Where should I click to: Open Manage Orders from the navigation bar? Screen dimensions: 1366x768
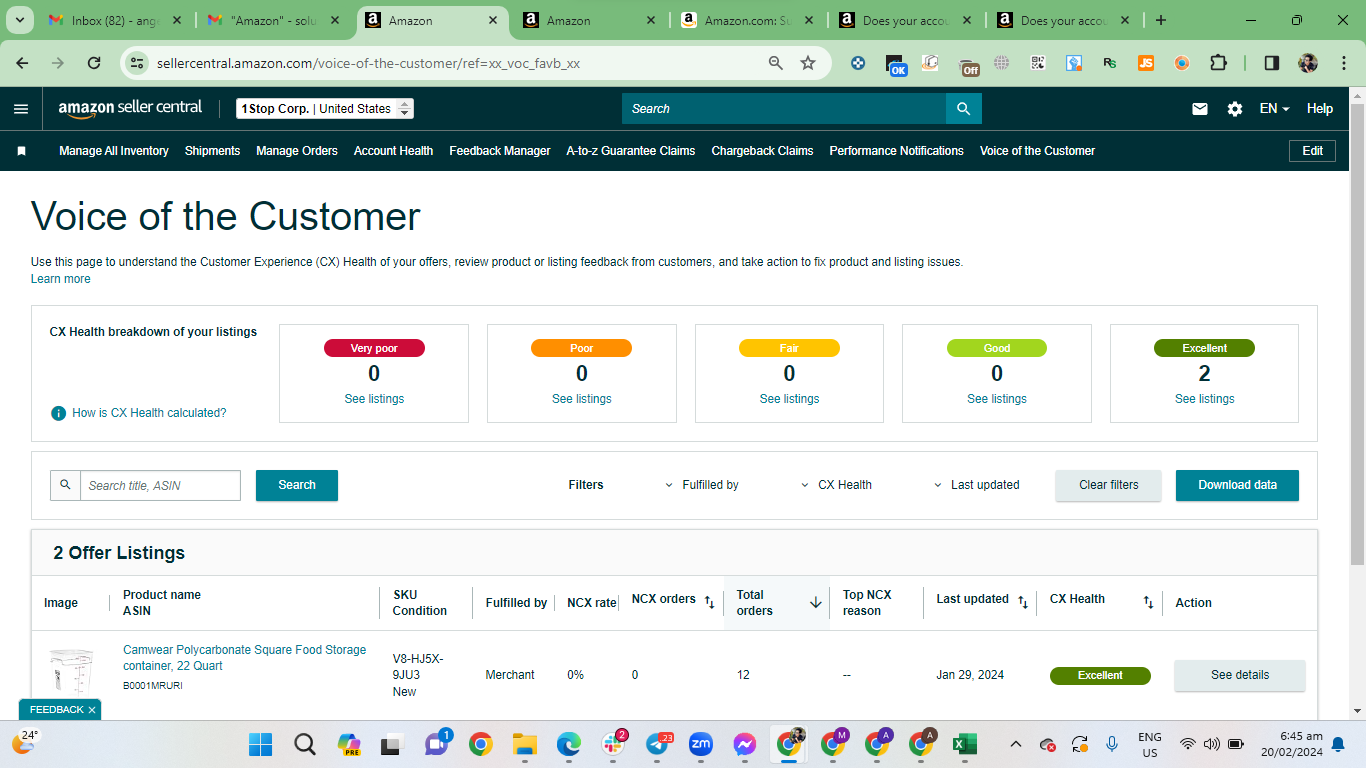pyautogui.click(x=297, y=151)
